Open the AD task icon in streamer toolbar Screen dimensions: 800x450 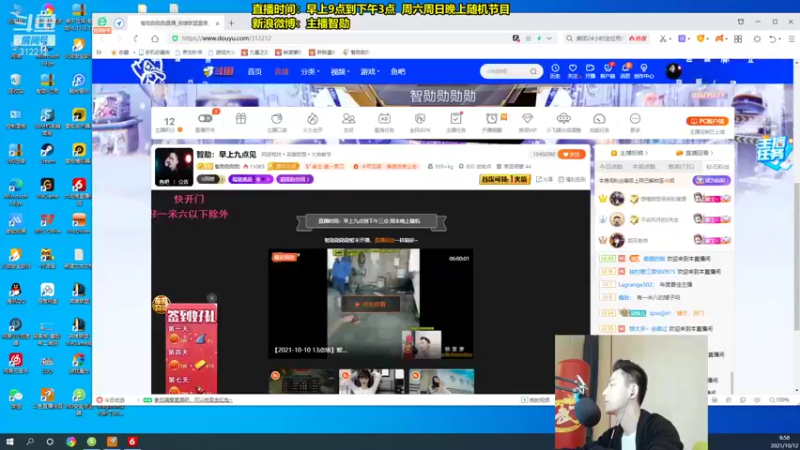pos(384,119)
